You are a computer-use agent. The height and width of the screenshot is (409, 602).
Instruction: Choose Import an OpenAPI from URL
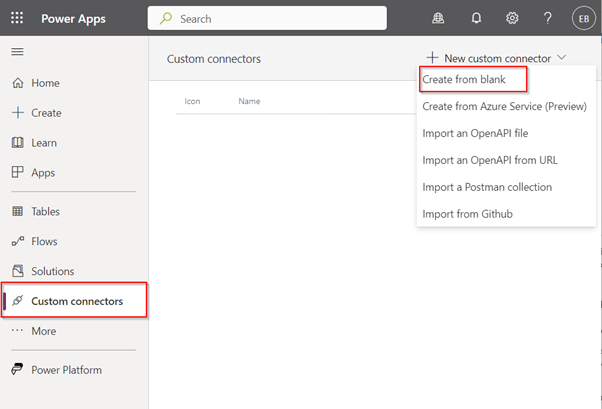point(490,160)
